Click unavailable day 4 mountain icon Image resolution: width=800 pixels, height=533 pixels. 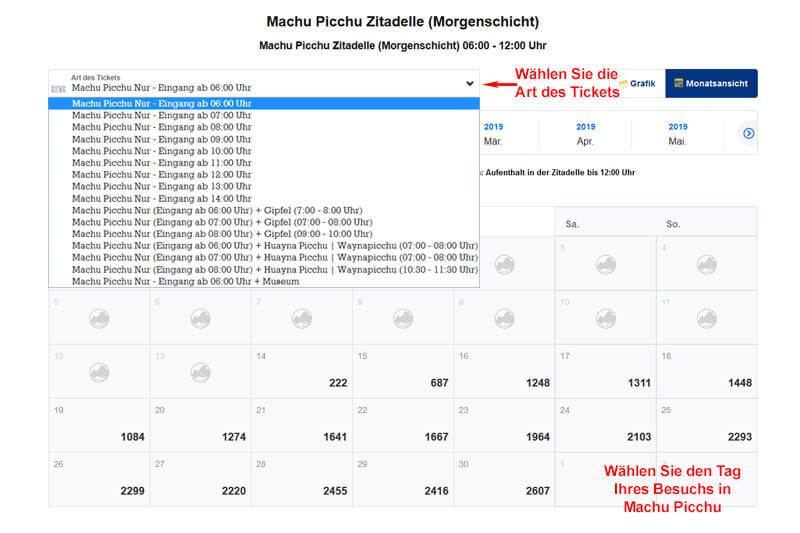click(707, 264)
